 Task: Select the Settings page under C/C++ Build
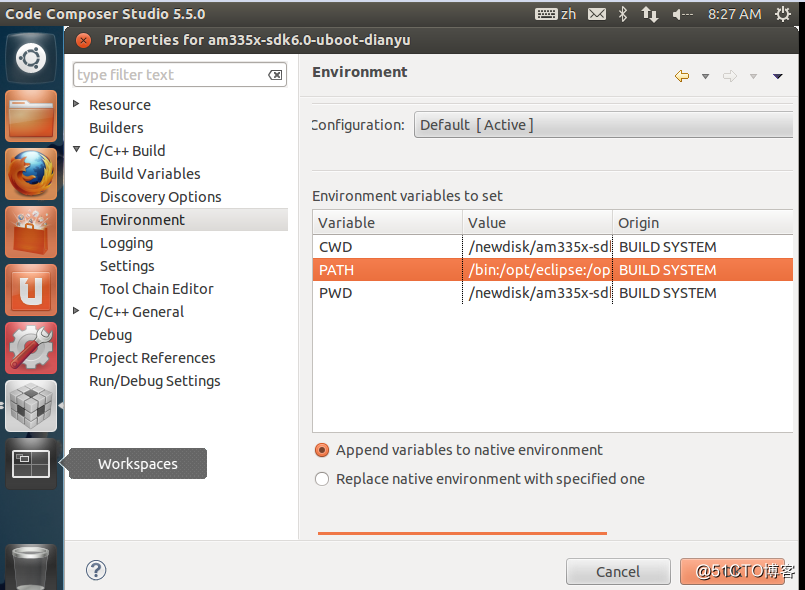coord(127,266)
